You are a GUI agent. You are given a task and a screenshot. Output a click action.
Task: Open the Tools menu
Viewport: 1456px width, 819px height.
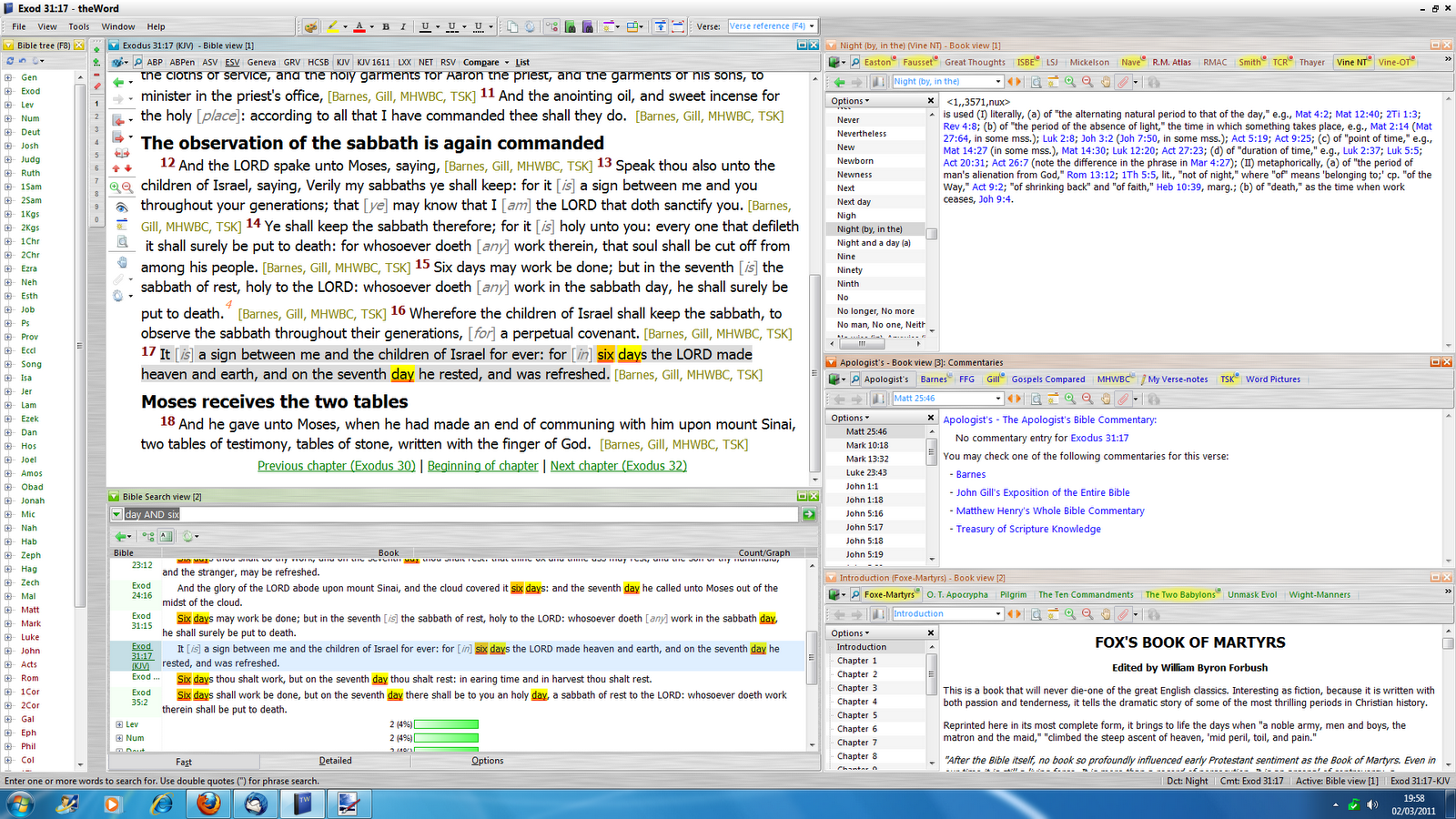78,26
